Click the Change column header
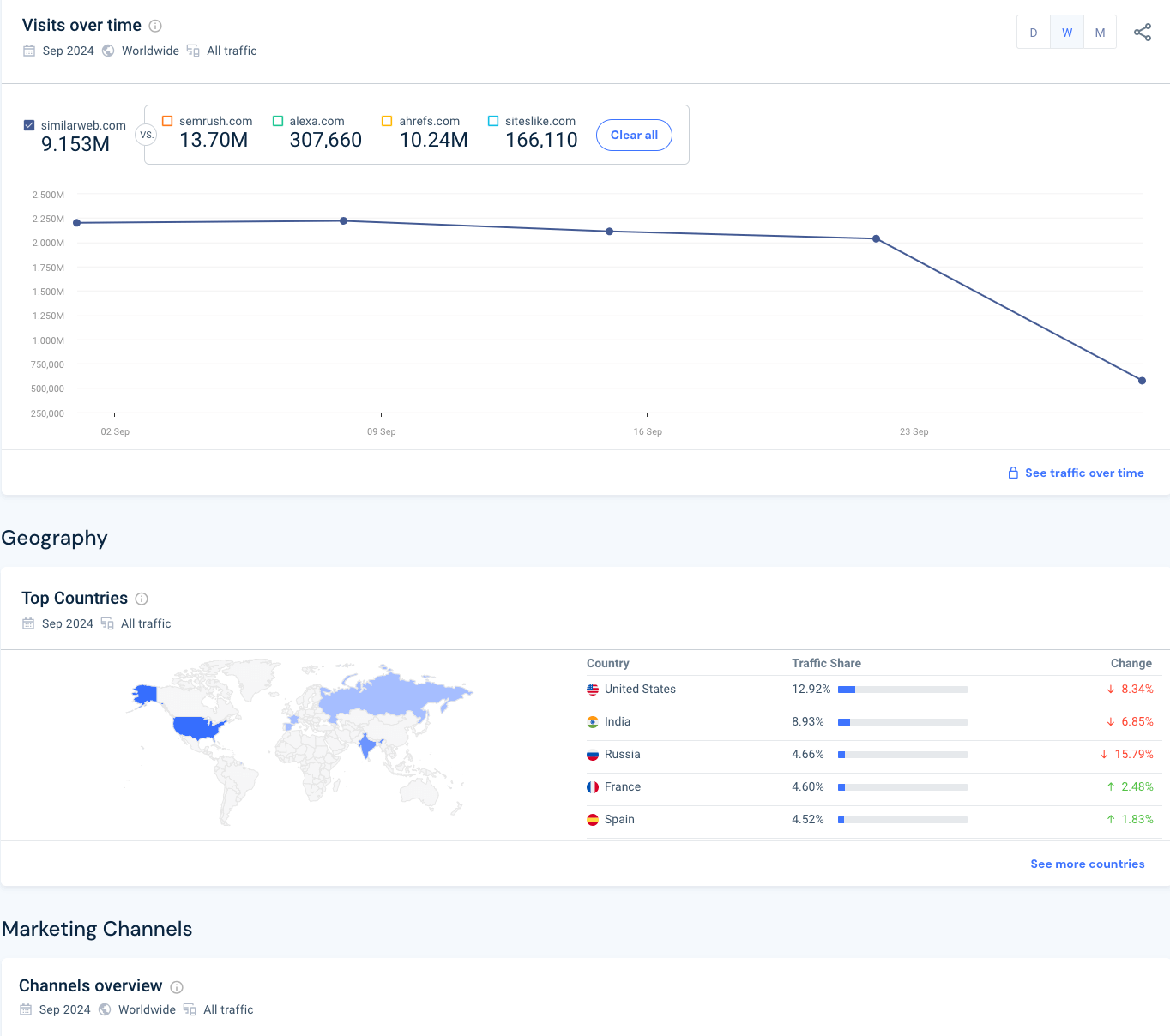The width and height of the screenshot is (1170, 1036). coord(1131,663)
